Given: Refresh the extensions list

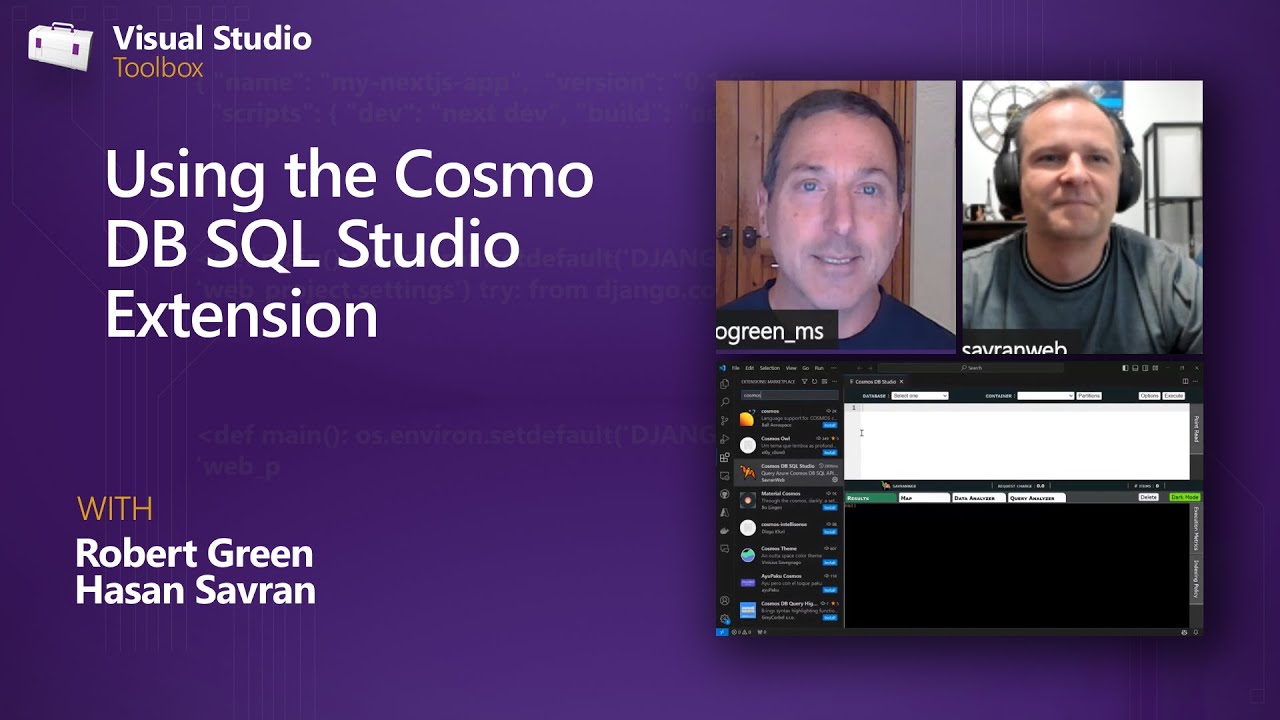Looking at the screenshot, I should coord(814,382).
